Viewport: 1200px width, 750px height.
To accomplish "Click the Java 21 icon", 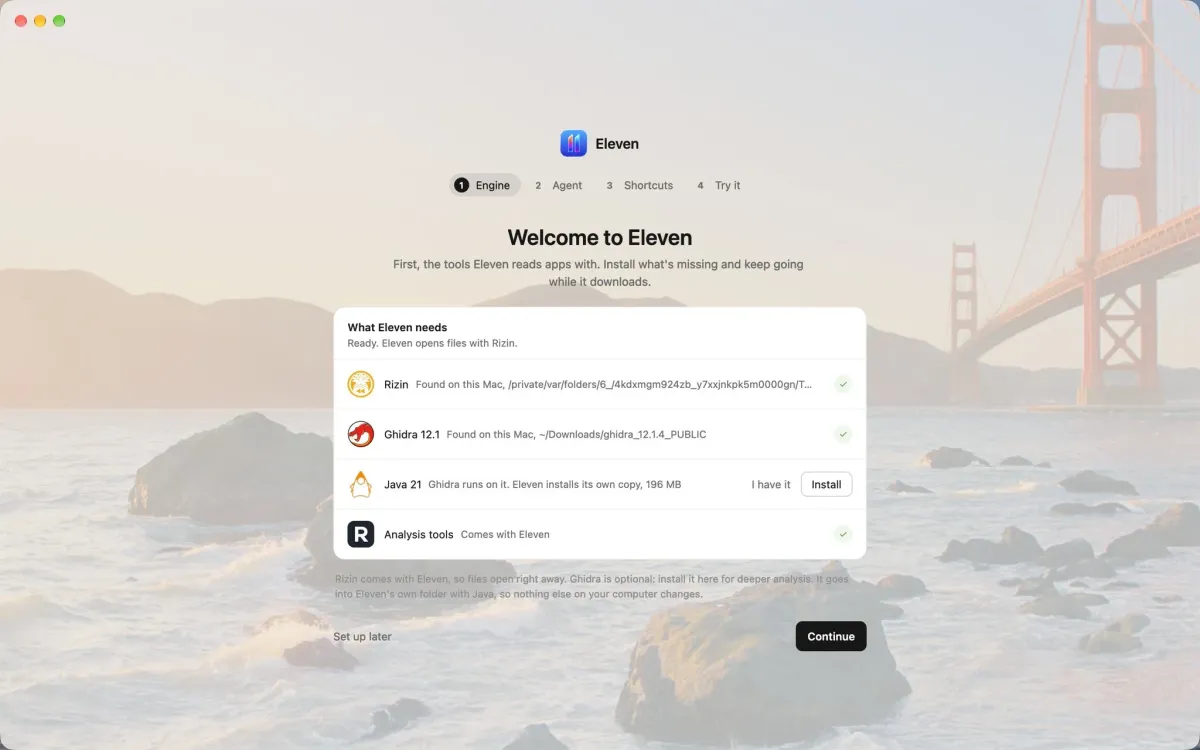I will pos(361,484).
